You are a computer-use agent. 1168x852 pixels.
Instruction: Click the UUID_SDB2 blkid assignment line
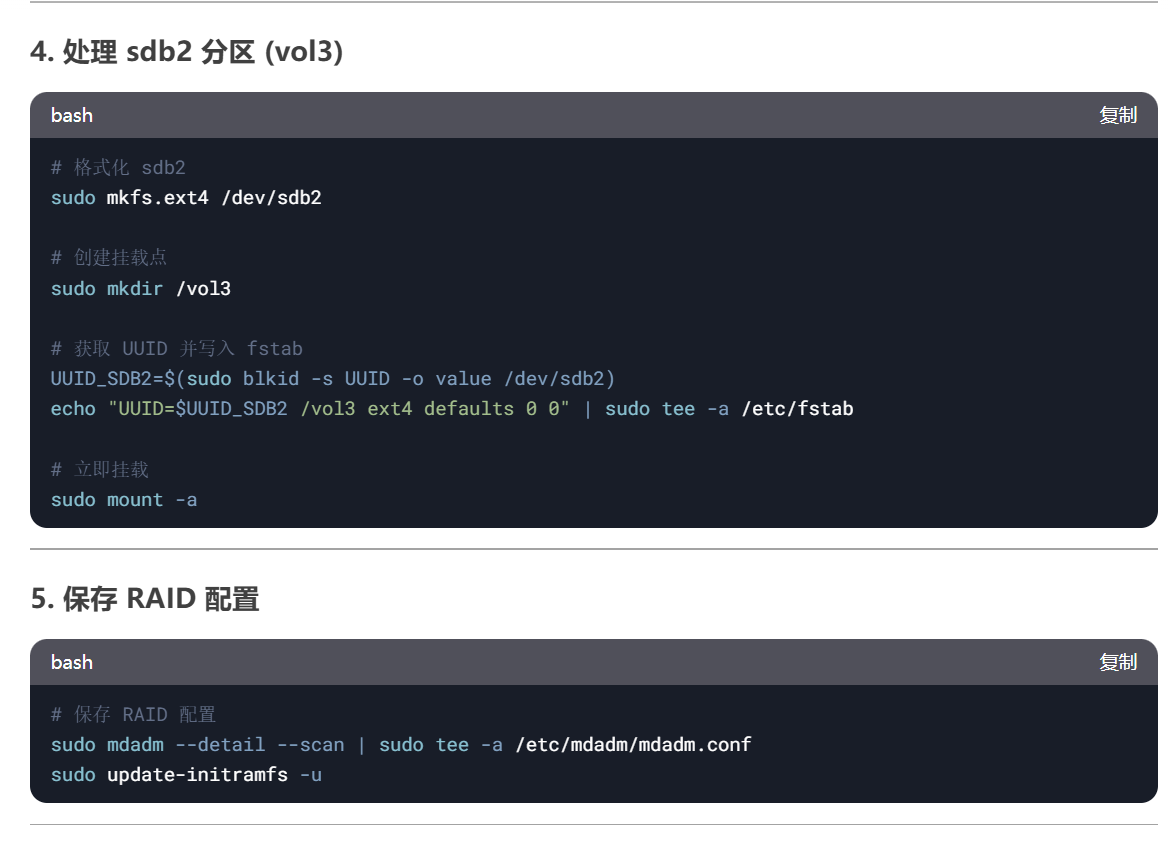tap(332, 379)
